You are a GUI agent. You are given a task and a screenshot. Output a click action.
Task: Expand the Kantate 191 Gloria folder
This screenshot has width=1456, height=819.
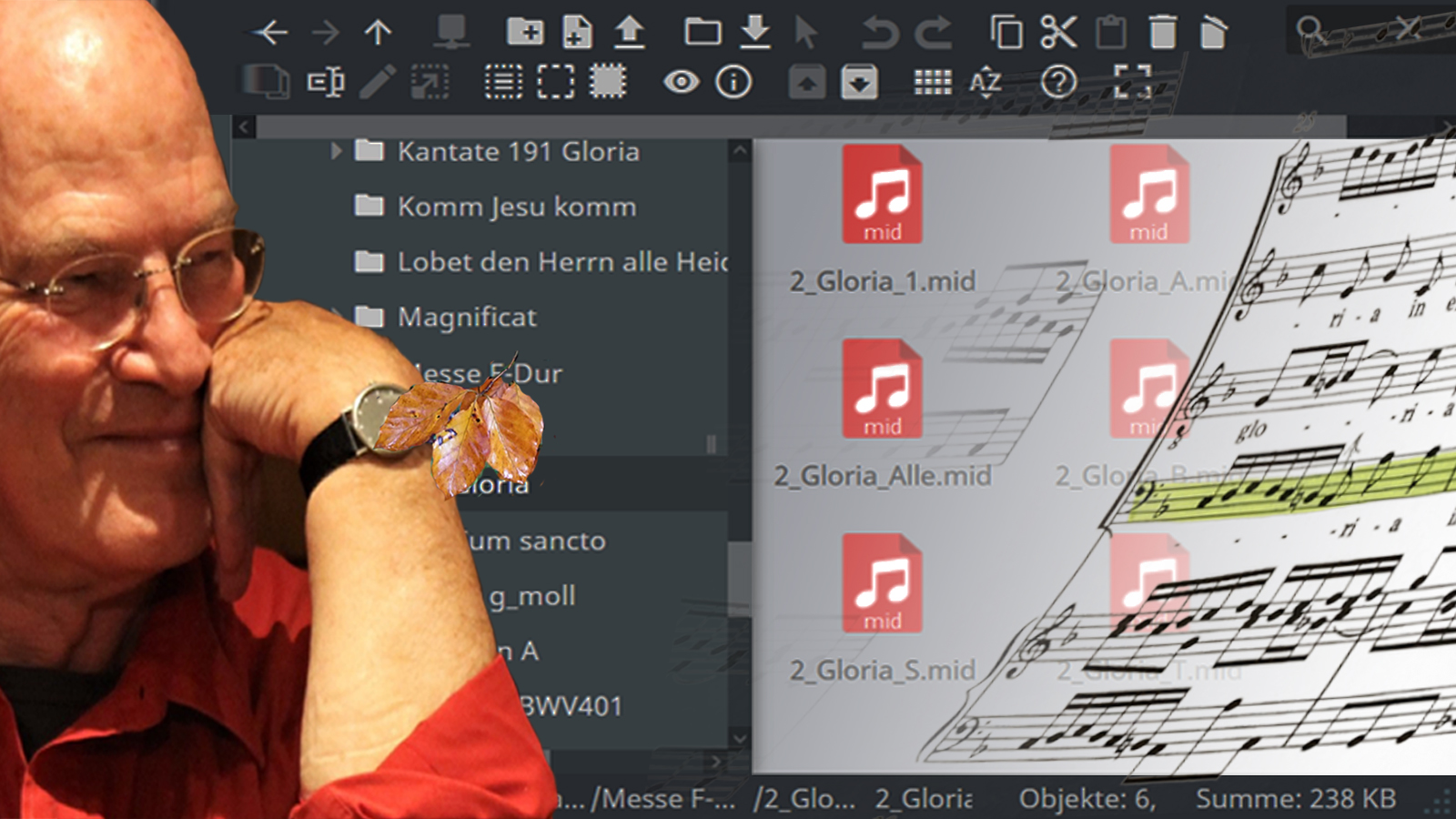coord(336,151)
